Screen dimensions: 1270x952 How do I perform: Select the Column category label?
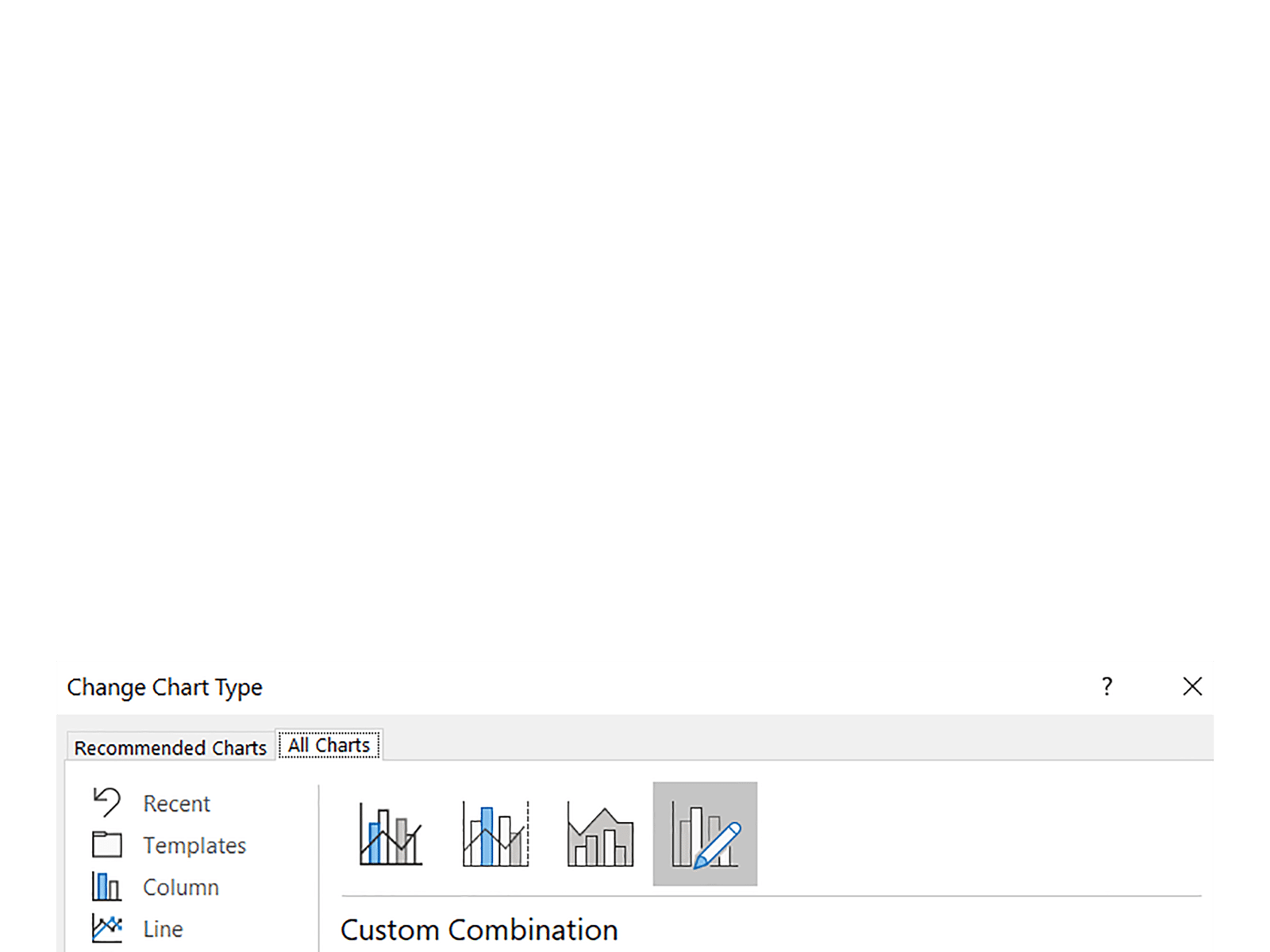coord(181,887)
